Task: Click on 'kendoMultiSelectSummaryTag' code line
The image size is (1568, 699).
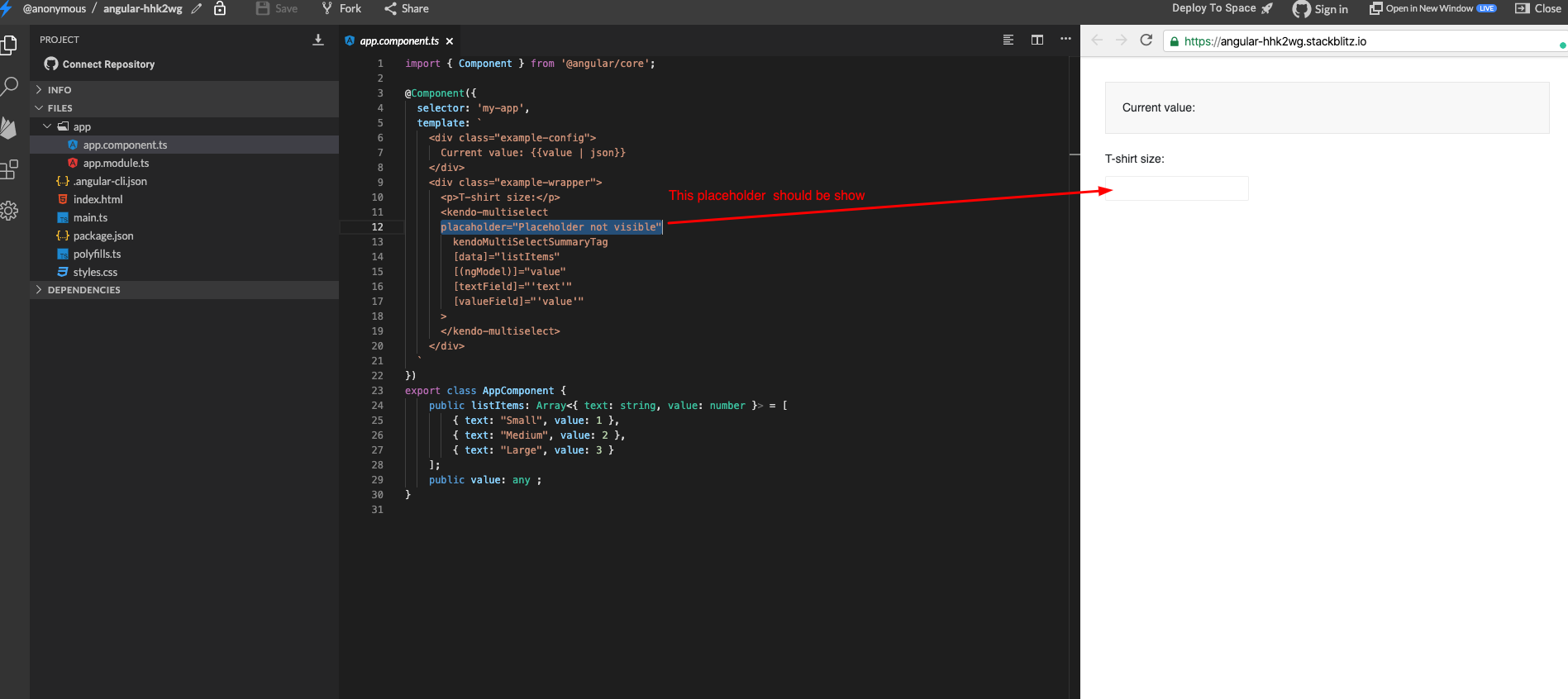Action: 530,242
